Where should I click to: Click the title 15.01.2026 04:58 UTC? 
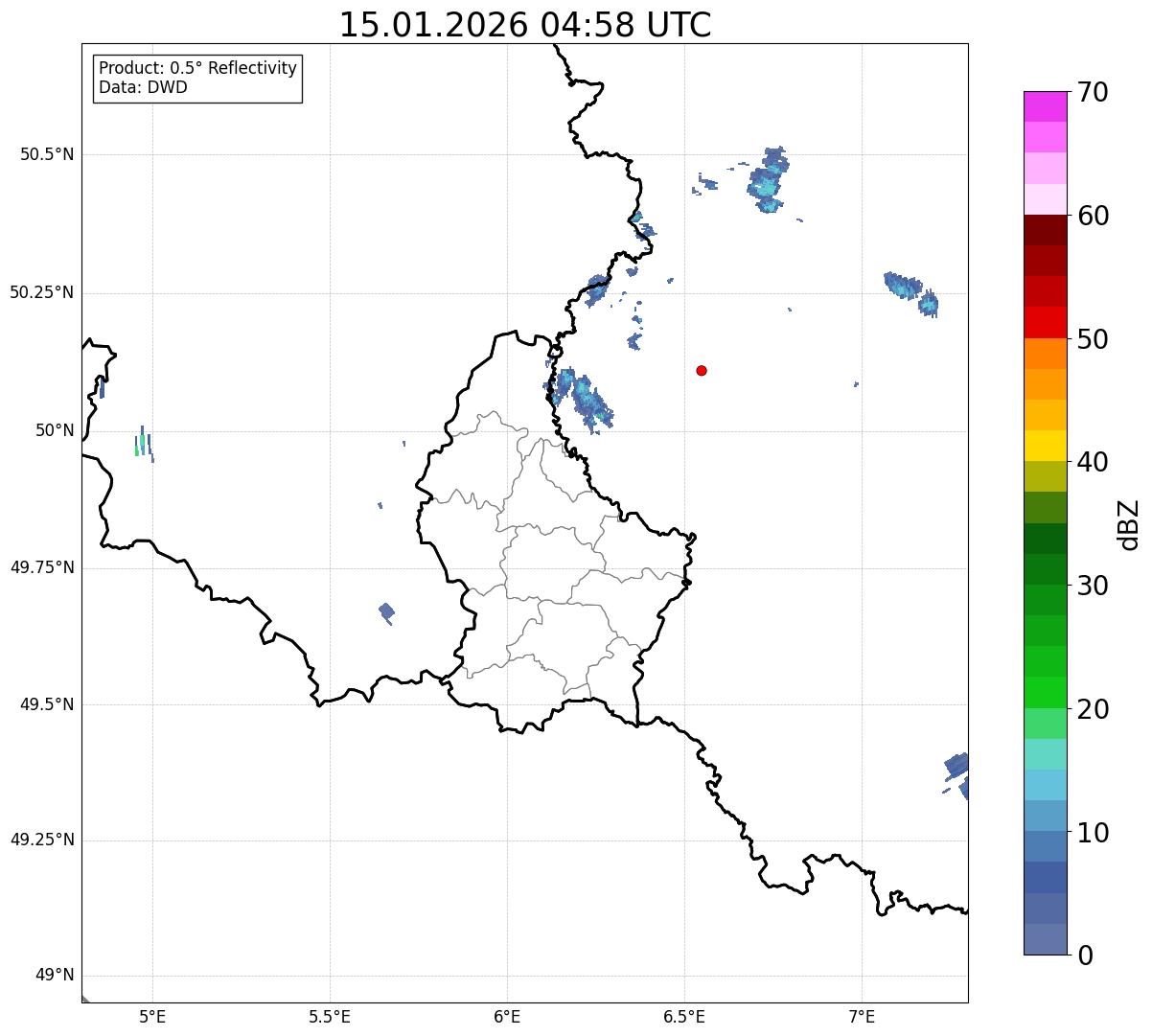pyautogui.click(x=525, y=25)
